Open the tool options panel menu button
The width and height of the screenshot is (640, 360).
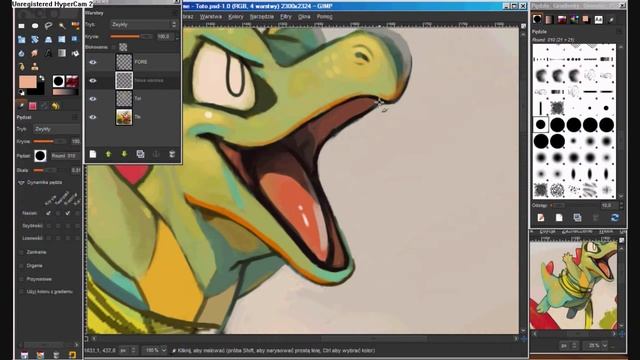pyautogui.click(x=76, y=117)
